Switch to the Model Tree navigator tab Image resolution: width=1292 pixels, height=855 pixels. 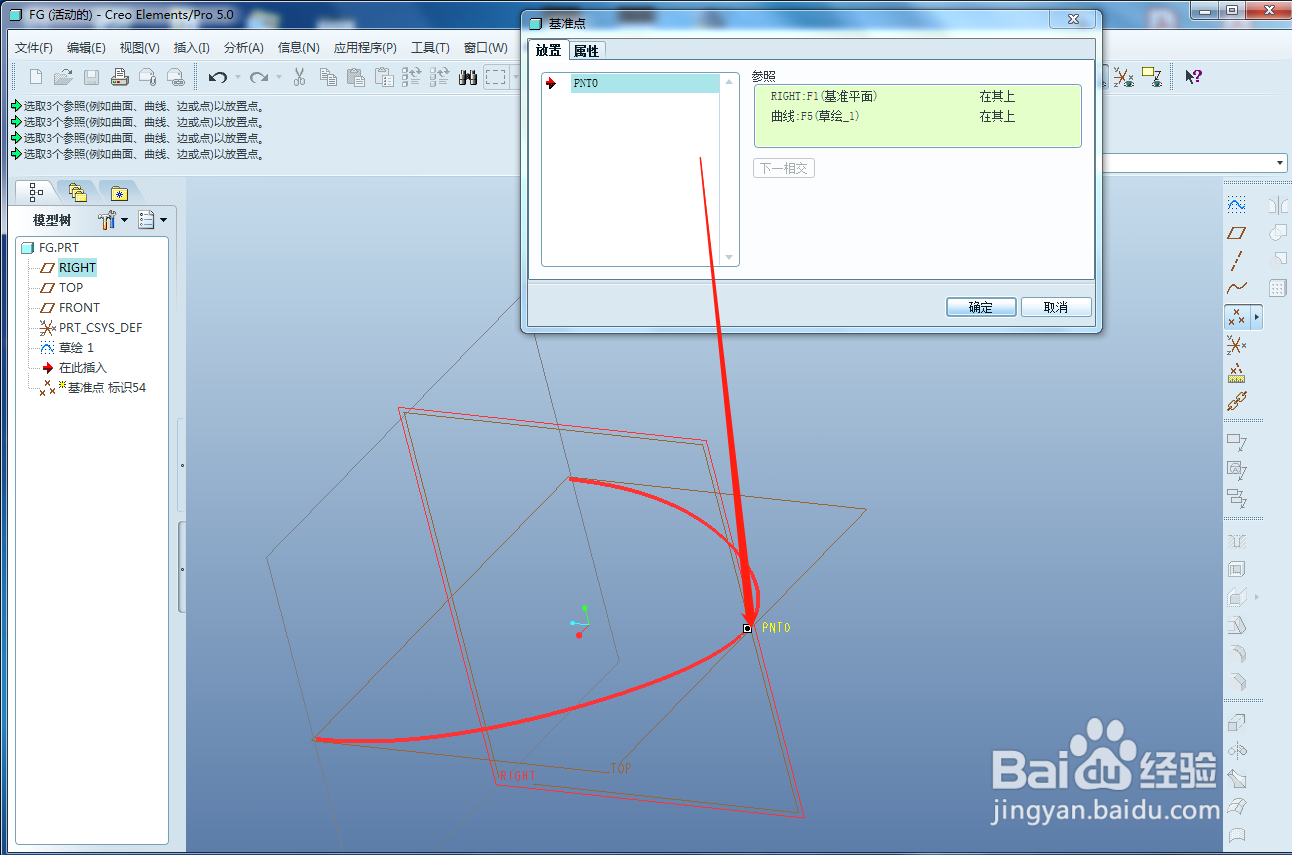pos(37,191)
